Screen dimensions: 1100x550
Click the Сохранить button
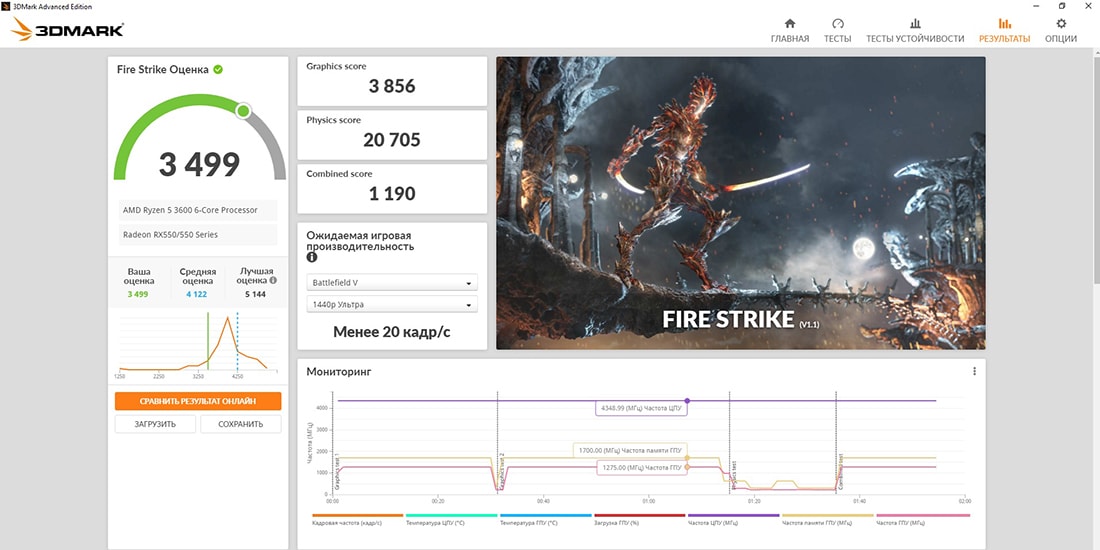click(x=241, y=424)
